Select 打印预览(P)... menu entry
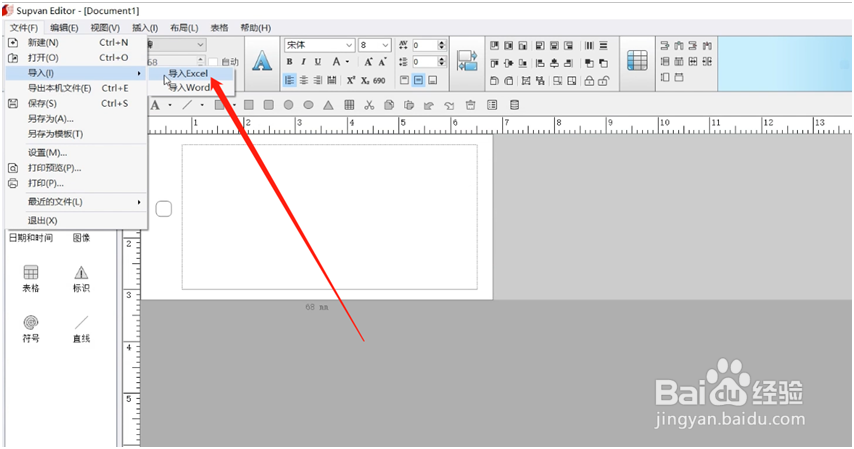854x449 pixels. coord(76,168)
